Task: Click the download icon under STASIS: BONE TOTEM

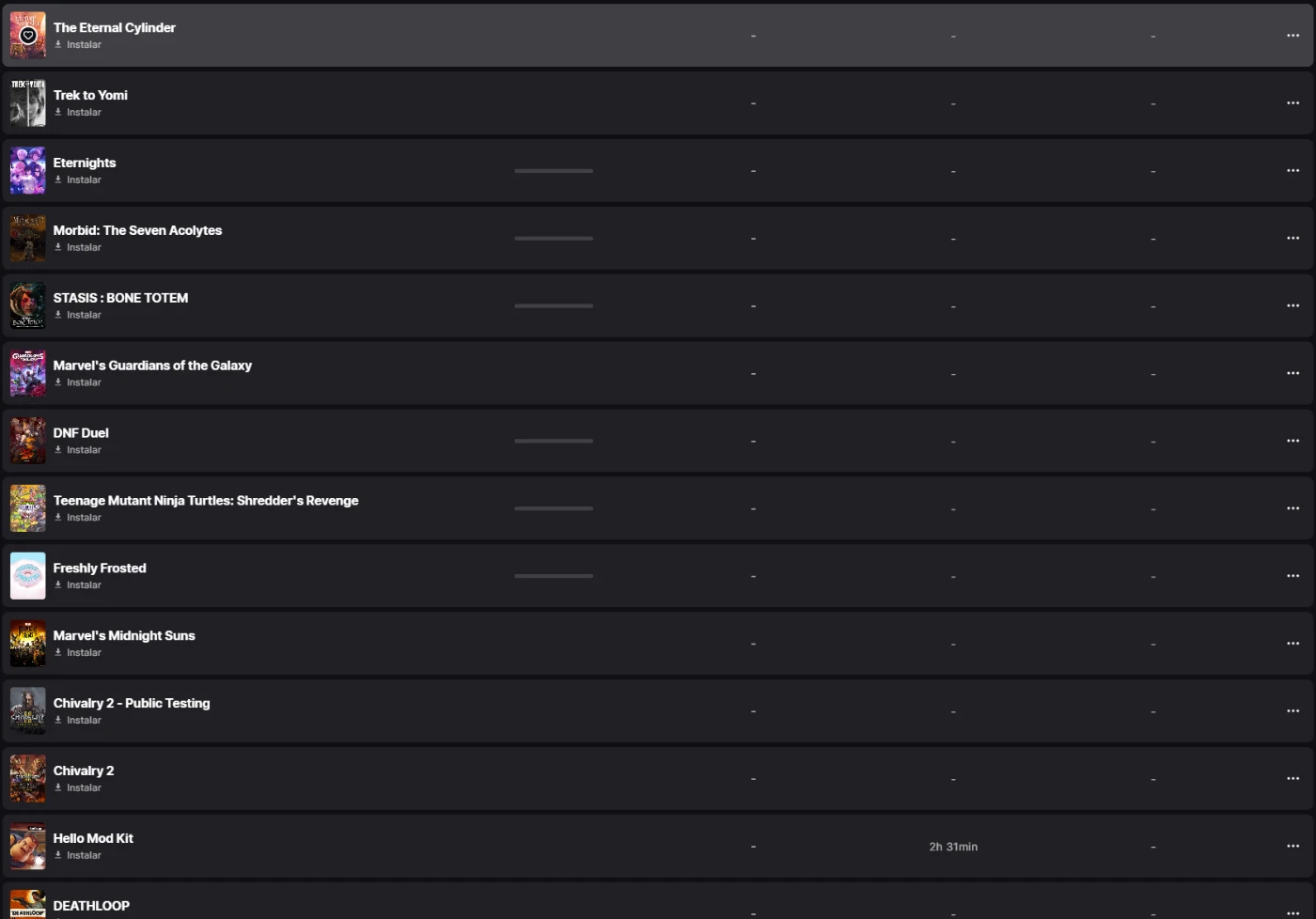Action: point(58,315)
